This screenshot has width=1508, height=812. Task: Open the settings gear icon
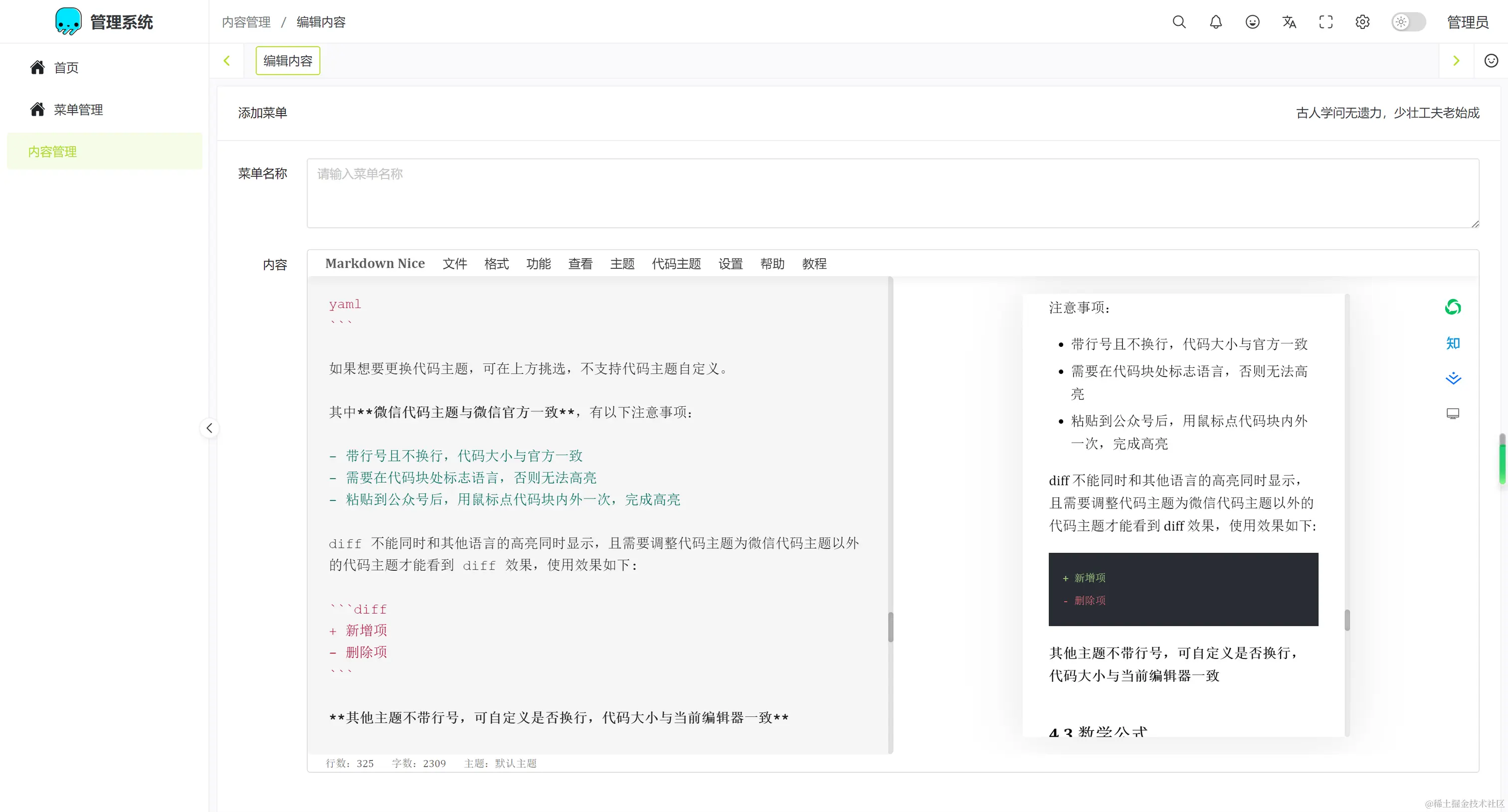pos(1362,22)
